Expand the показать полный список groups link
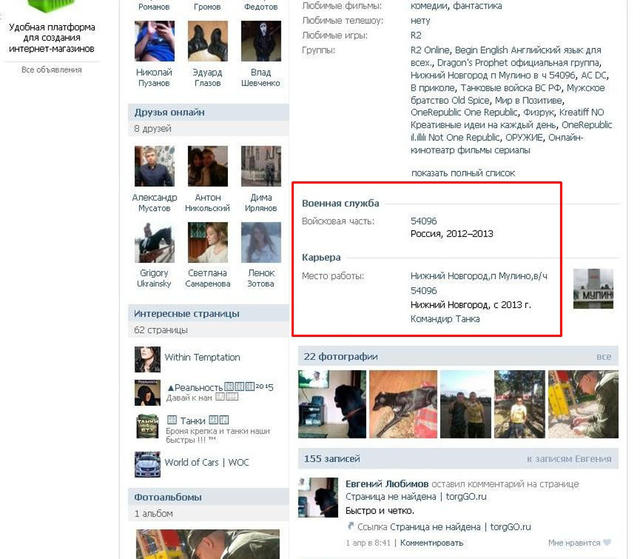 [x=463, y=173]
